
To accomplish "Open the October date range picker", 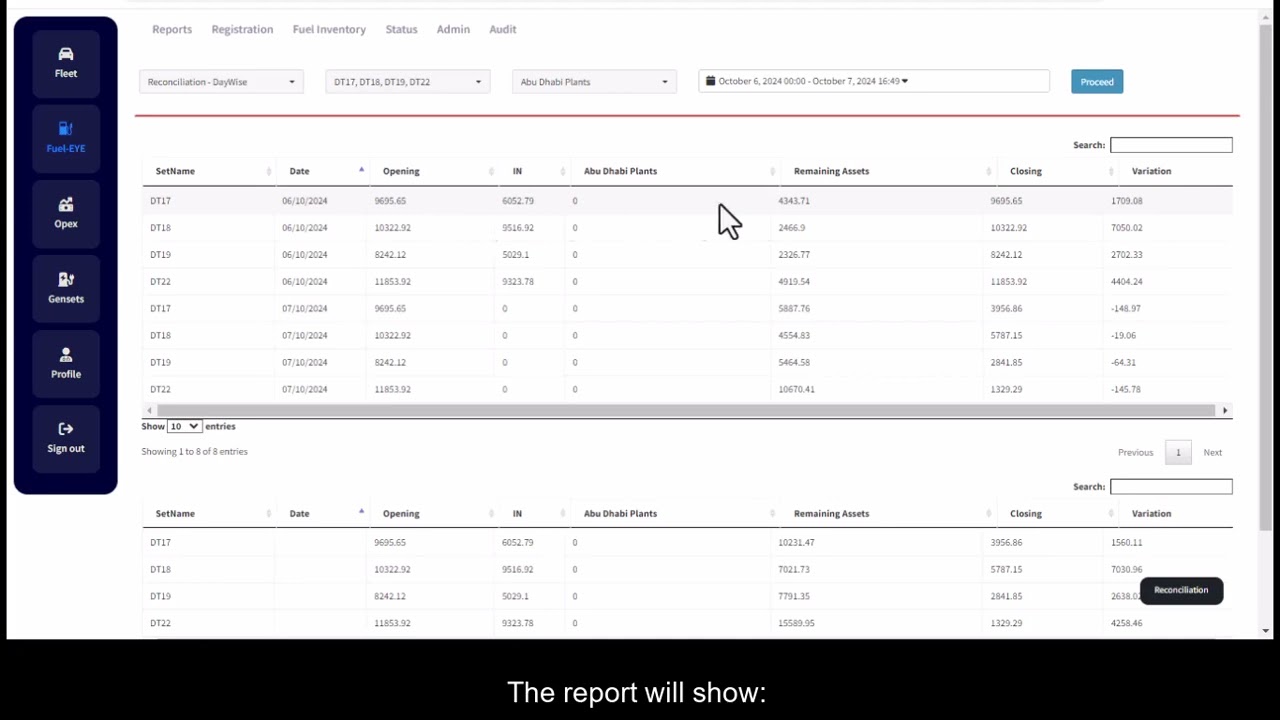I will click(874, 81).
